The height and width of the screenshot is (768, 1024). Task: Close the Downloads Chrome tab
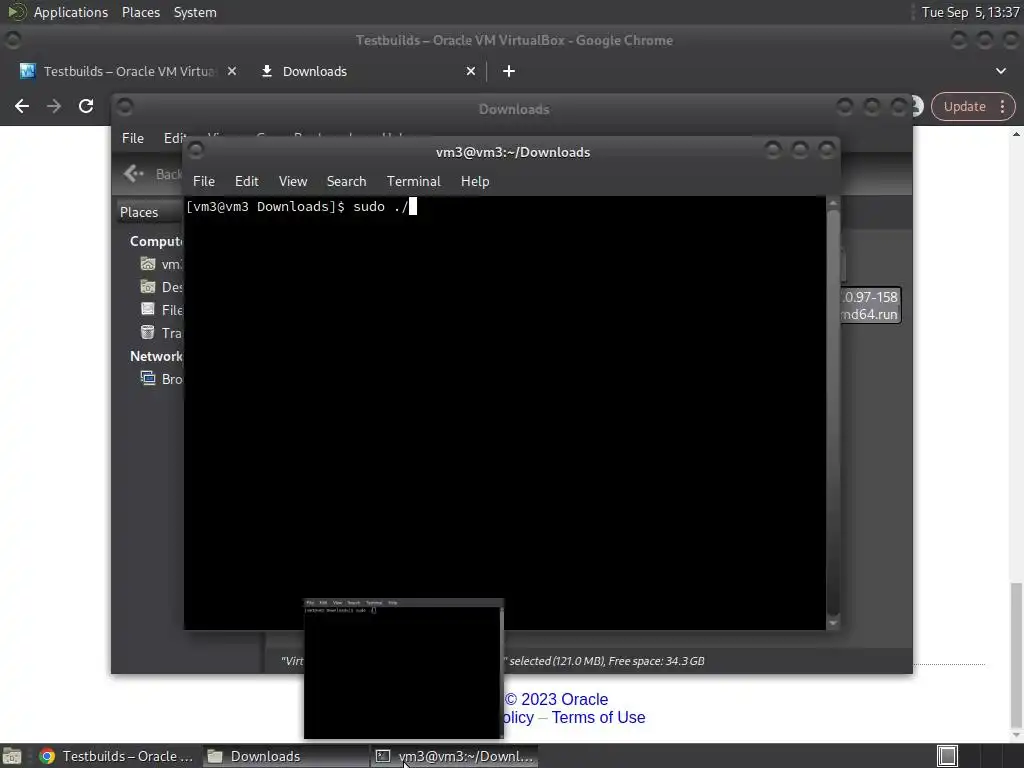471,71
